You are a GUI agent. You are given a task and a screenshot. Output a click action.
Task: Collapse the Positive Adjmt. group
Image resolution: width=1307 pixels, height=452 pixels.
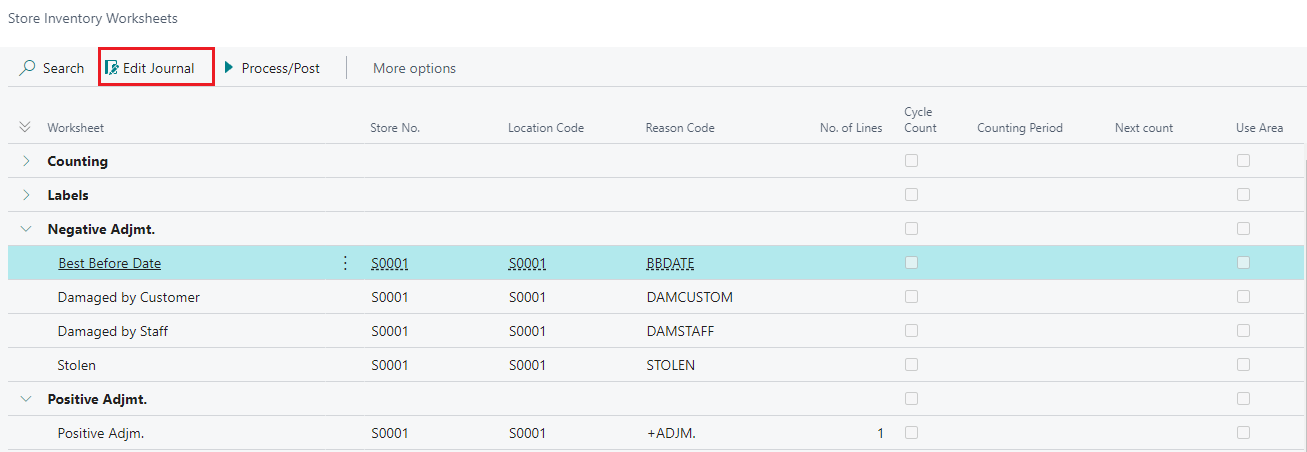click(26, 399)
